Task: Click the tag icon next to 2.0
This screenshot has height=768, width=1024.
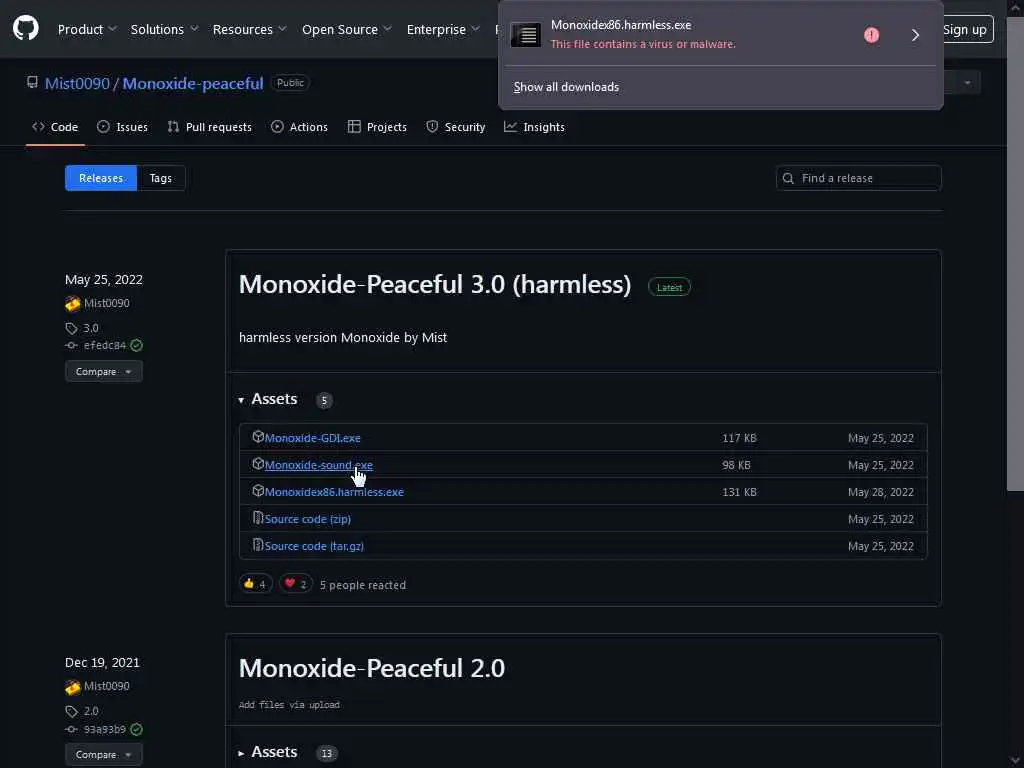Action: coord(71,711)
